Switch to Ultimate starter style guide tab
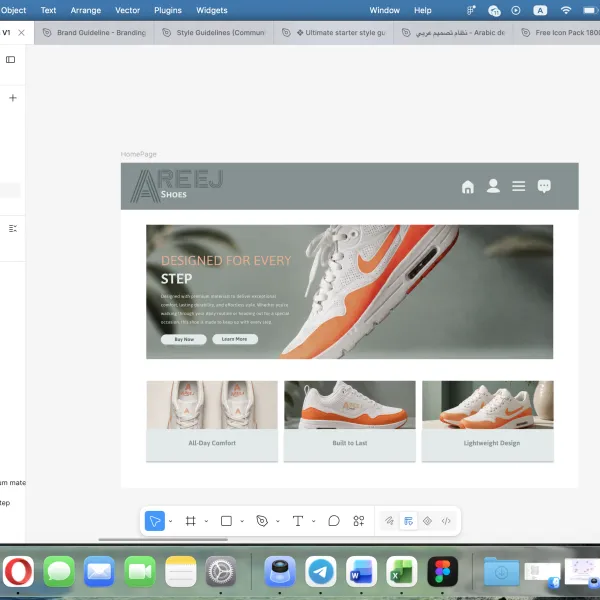The width and height of the screenshot is (600, 600). coord(333,33)
